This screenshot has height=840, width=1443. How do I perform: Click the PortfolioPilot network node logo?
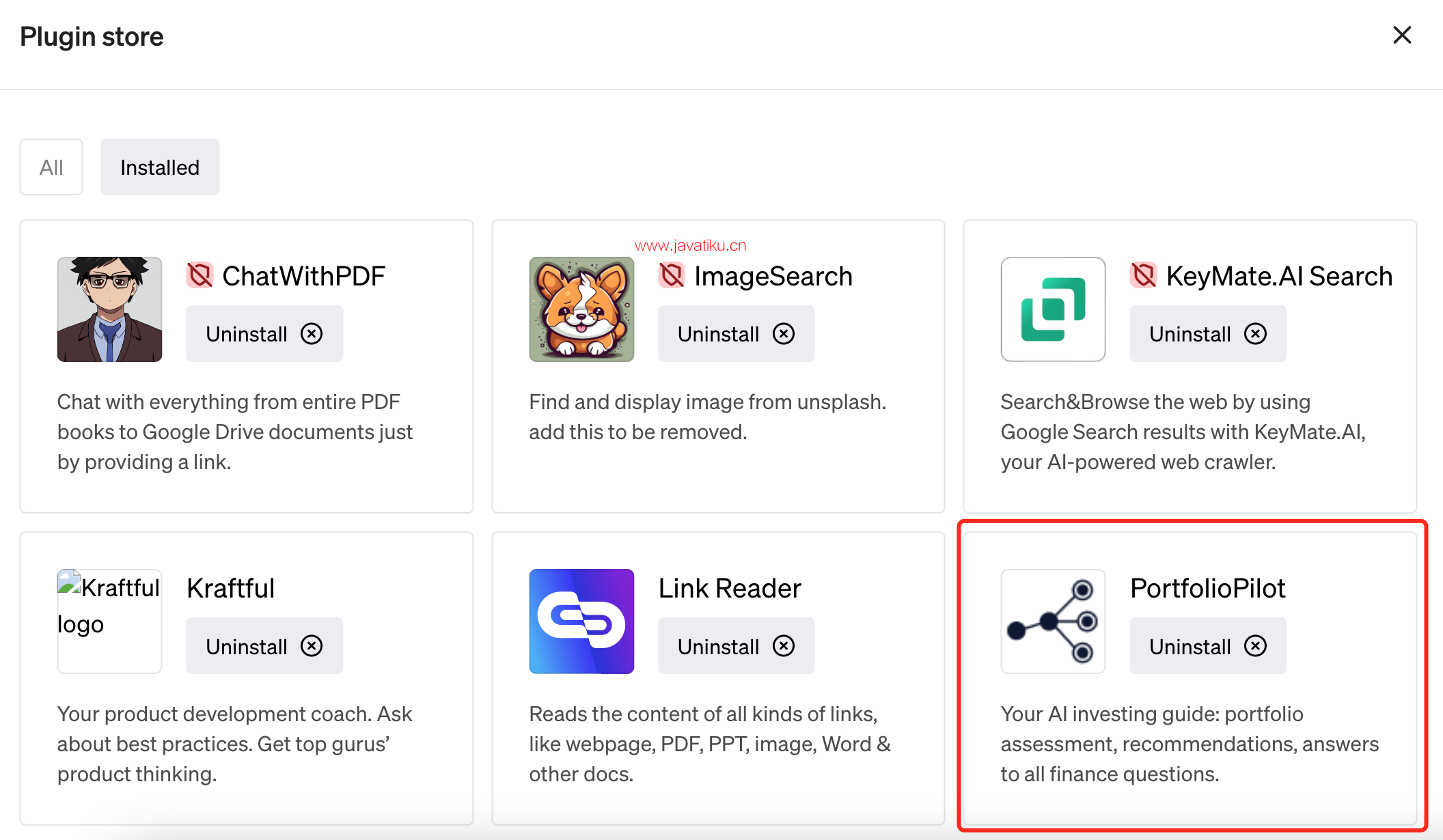(1053, 621)
